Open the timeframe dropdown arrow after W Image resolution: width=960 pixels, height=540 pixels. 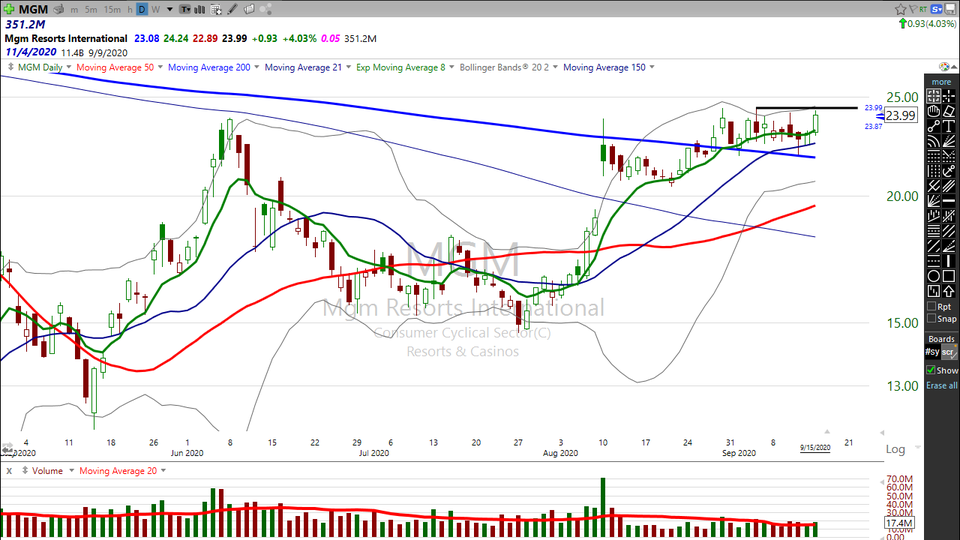pyautogui.click(x=170, y=9)
